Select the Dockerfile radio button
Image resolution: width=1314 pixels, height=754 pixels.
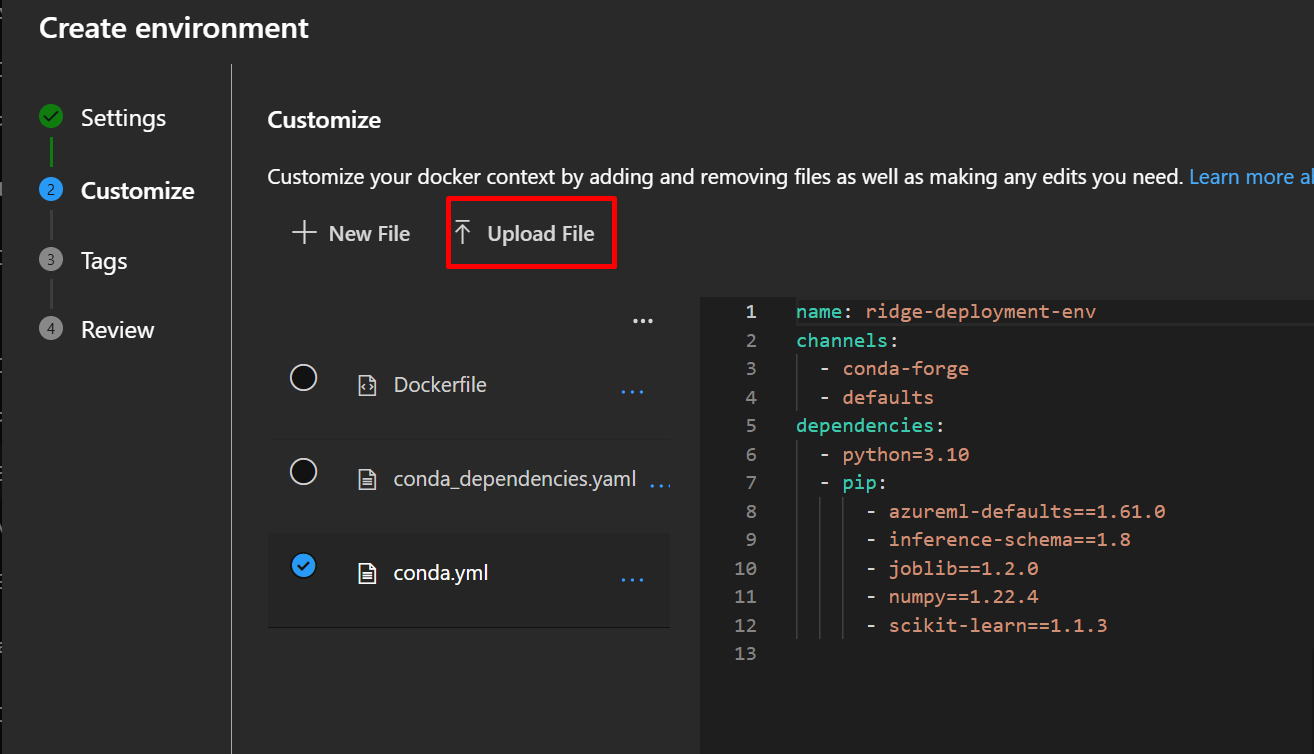coord(303,377)
